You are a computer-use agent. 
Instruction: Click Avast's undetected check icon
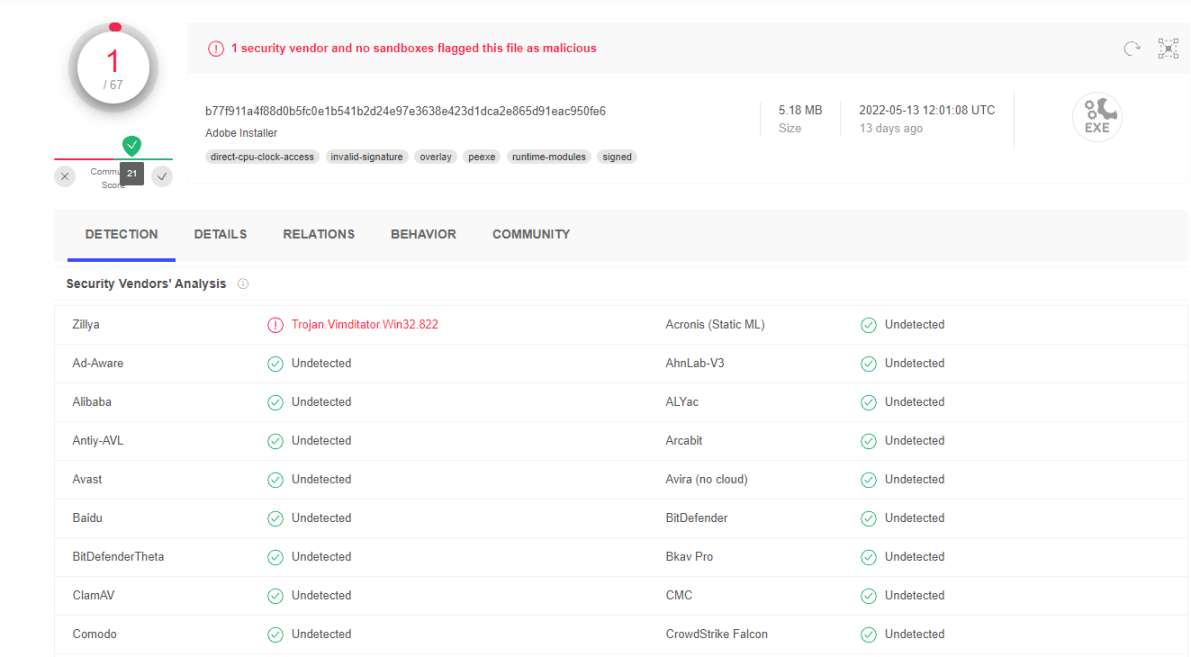tap(275, 480)
